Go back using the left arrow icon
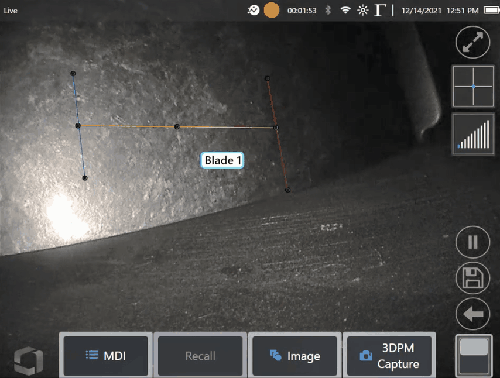The image size is (500, 378). [x=473, y=314]
